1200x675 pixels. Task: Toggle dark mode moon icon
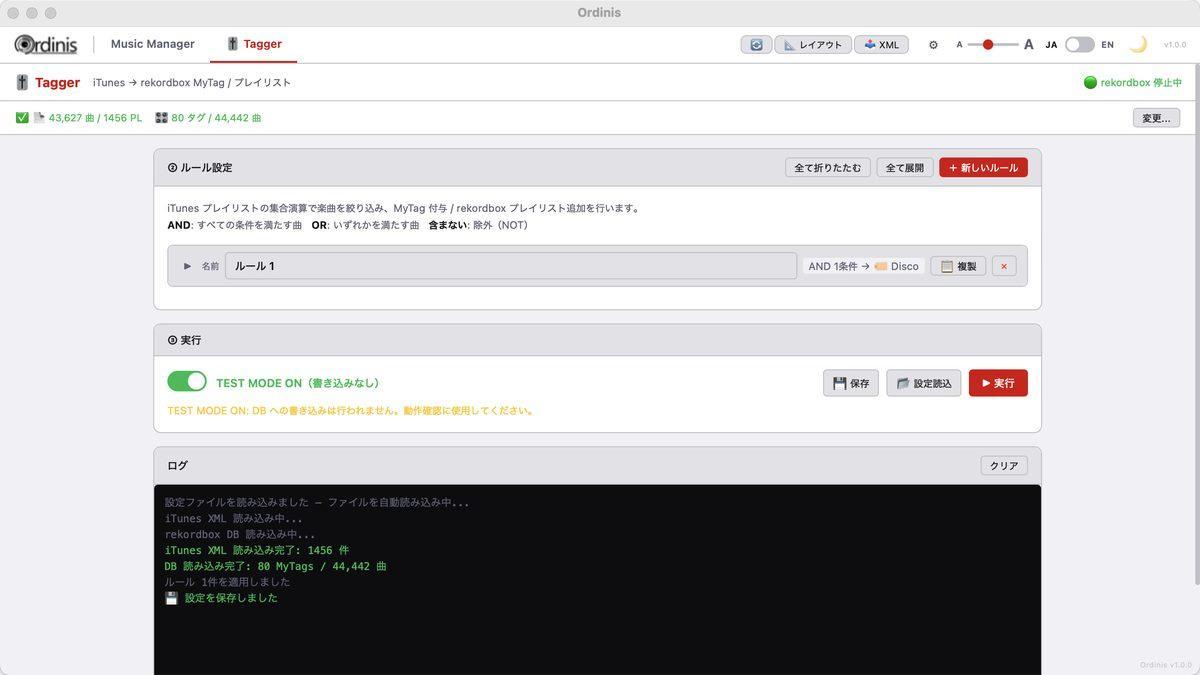(x=1138, y=44)
